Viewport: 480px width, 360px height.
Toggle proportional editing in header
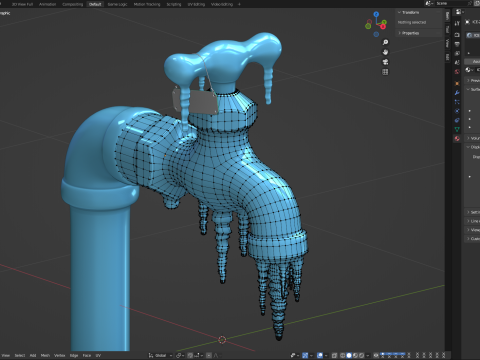209,356
